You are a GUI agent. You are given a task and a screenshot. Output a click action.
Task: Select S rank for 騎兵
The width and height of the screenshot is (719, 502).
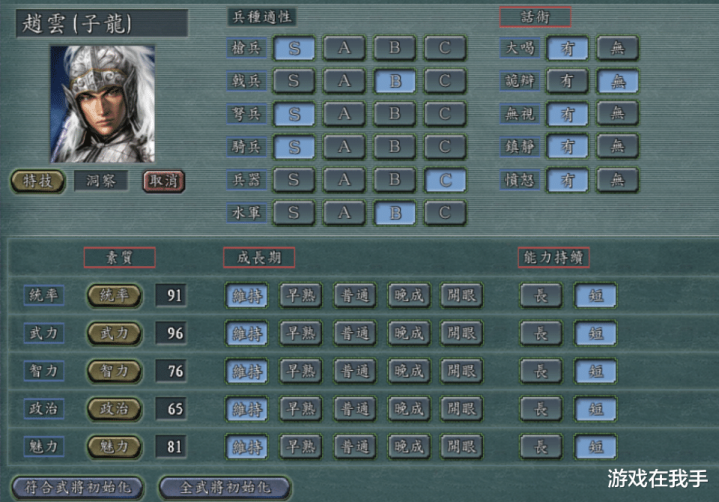click(x=294, y=147)
